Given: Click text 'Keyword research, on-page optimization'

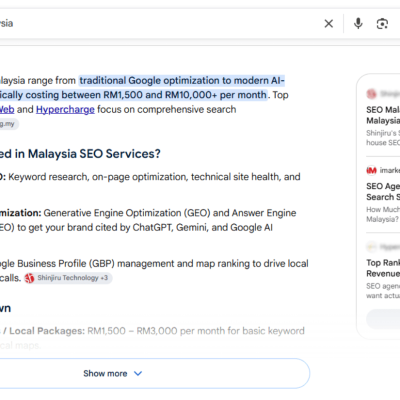Looking at the screenshot, I should pos(98,177).
